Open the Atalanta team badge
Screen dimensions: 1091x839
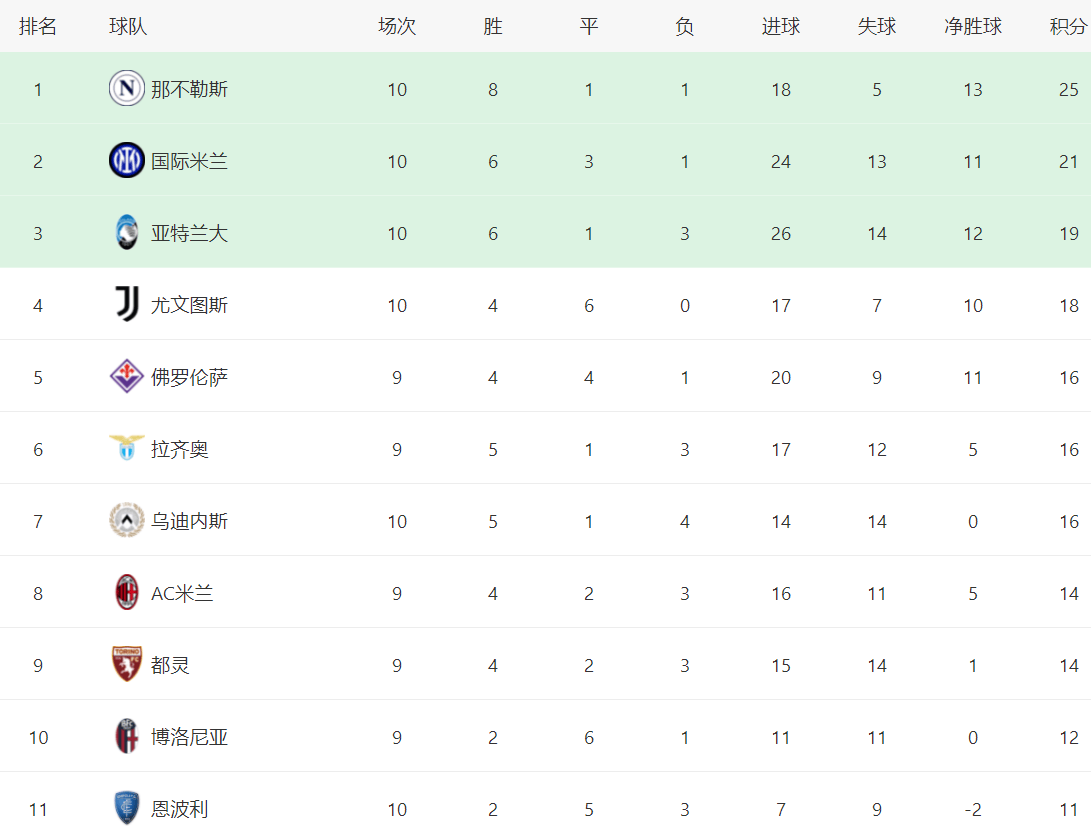click(x=127, y=232)
